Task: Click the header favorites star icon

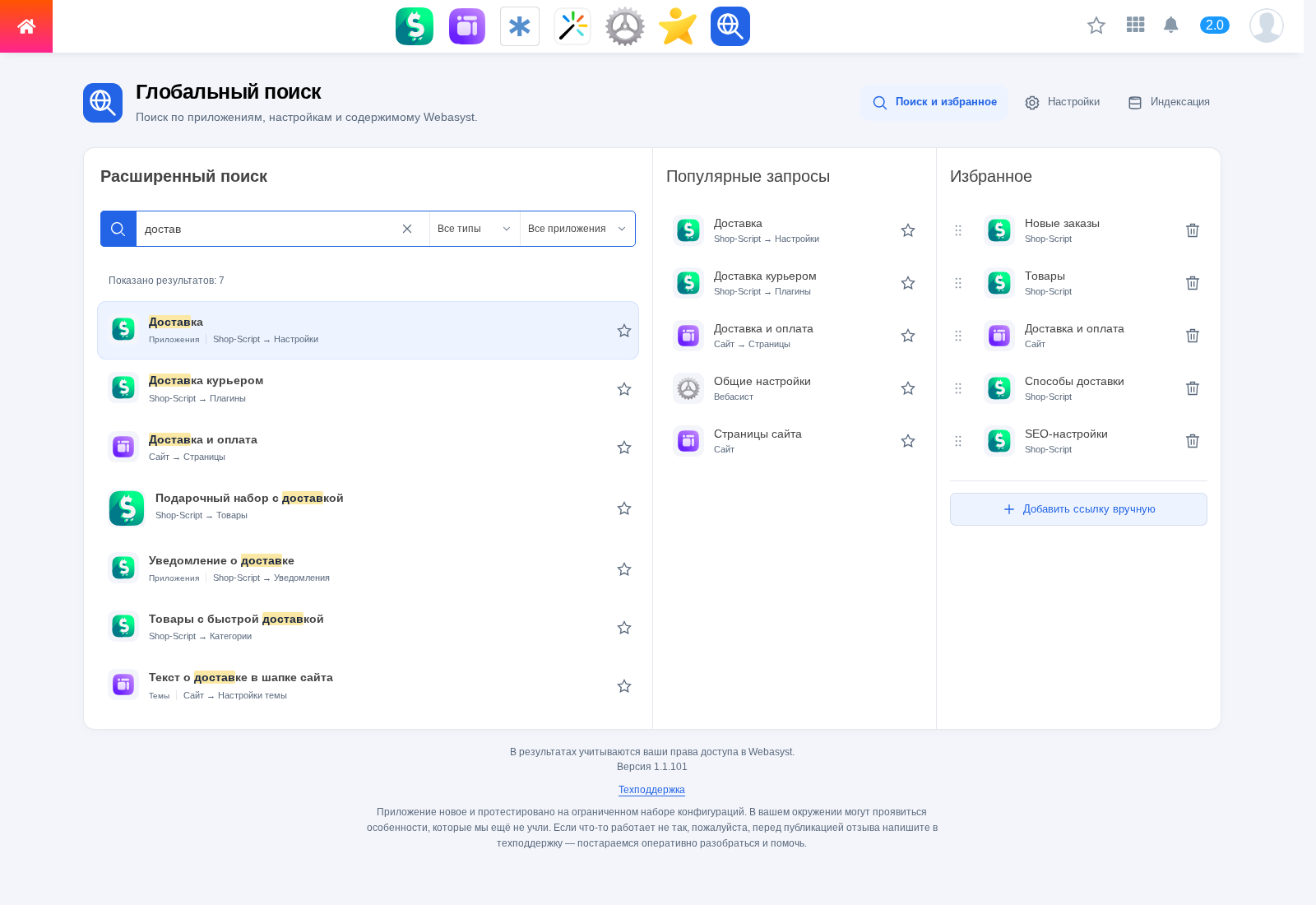Action: 1096,26
